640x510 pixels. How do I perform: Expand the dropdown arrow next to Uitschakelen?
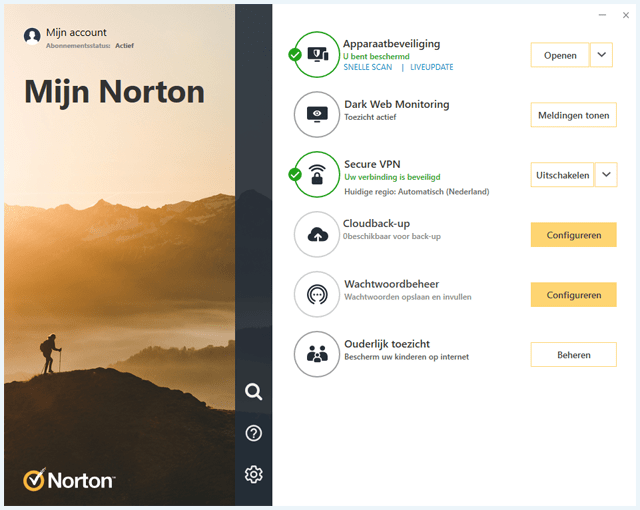click(606, 175)
